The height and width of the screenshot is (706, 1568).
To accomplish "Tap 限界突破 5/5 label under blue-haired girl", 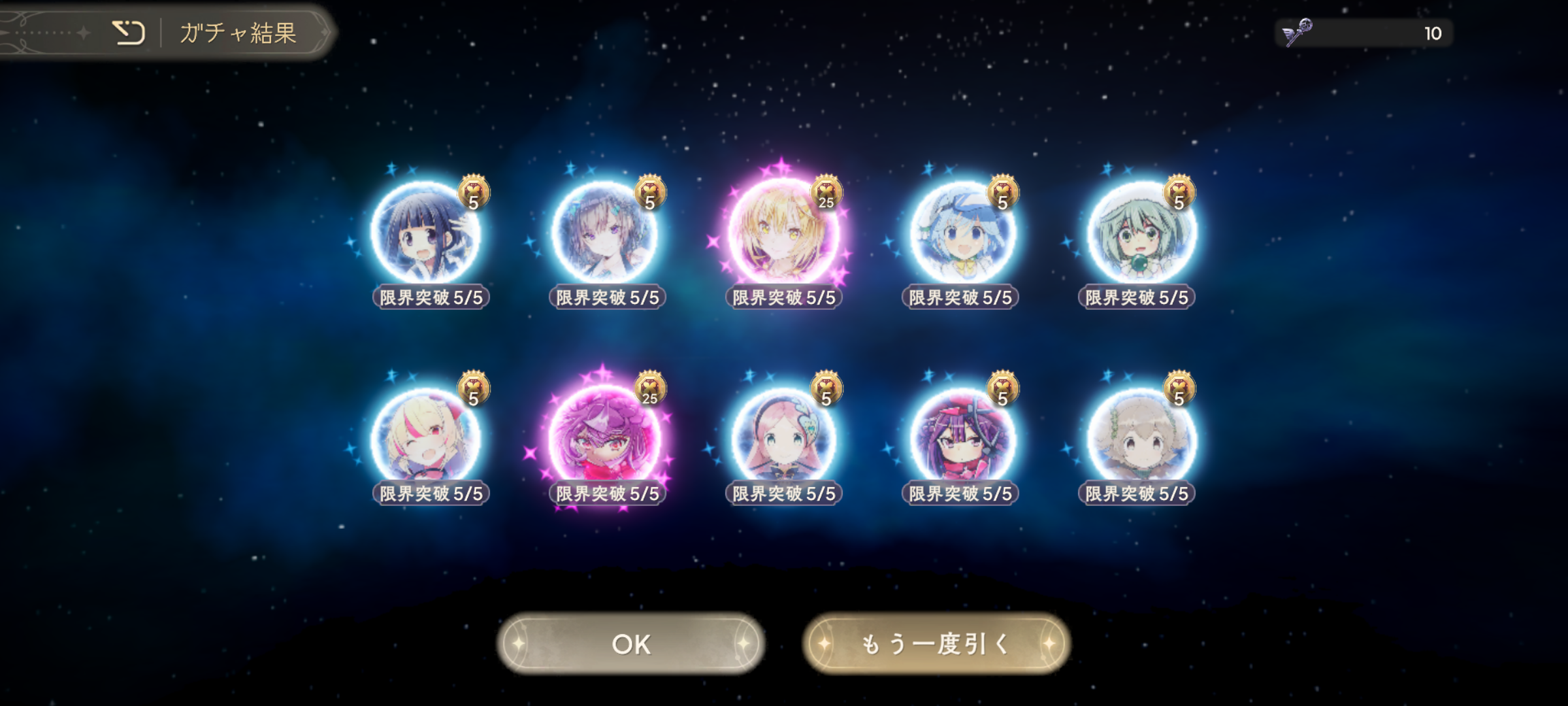I will (960, 297).
